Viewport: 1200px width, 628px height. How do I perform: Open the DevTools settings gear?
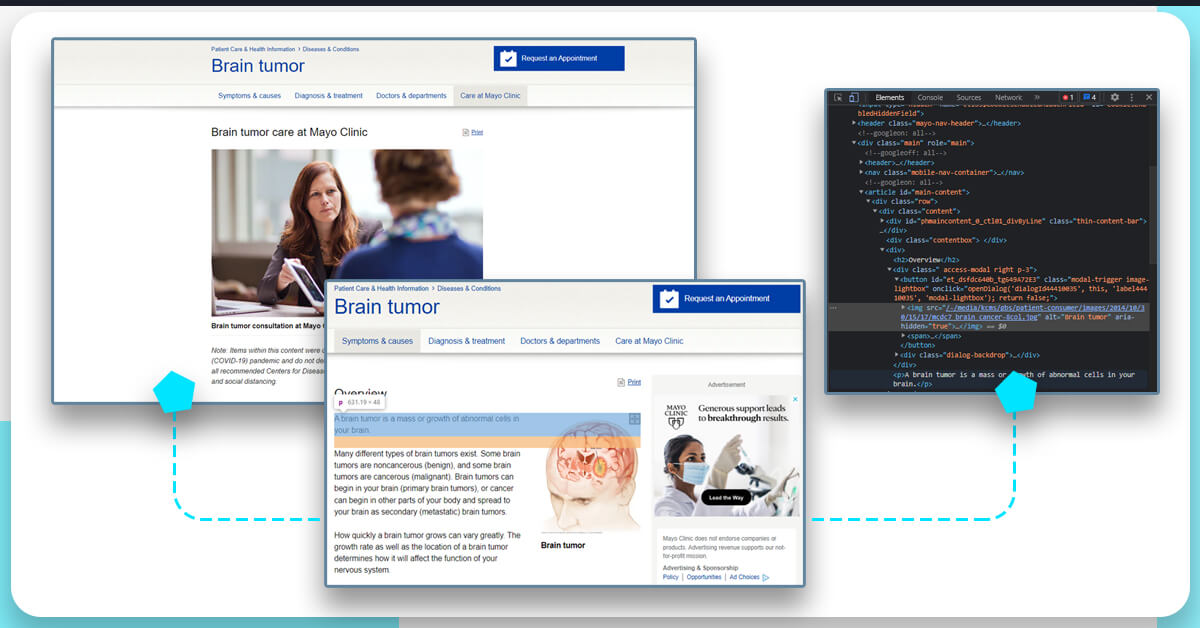click(x=1115, y=97)
